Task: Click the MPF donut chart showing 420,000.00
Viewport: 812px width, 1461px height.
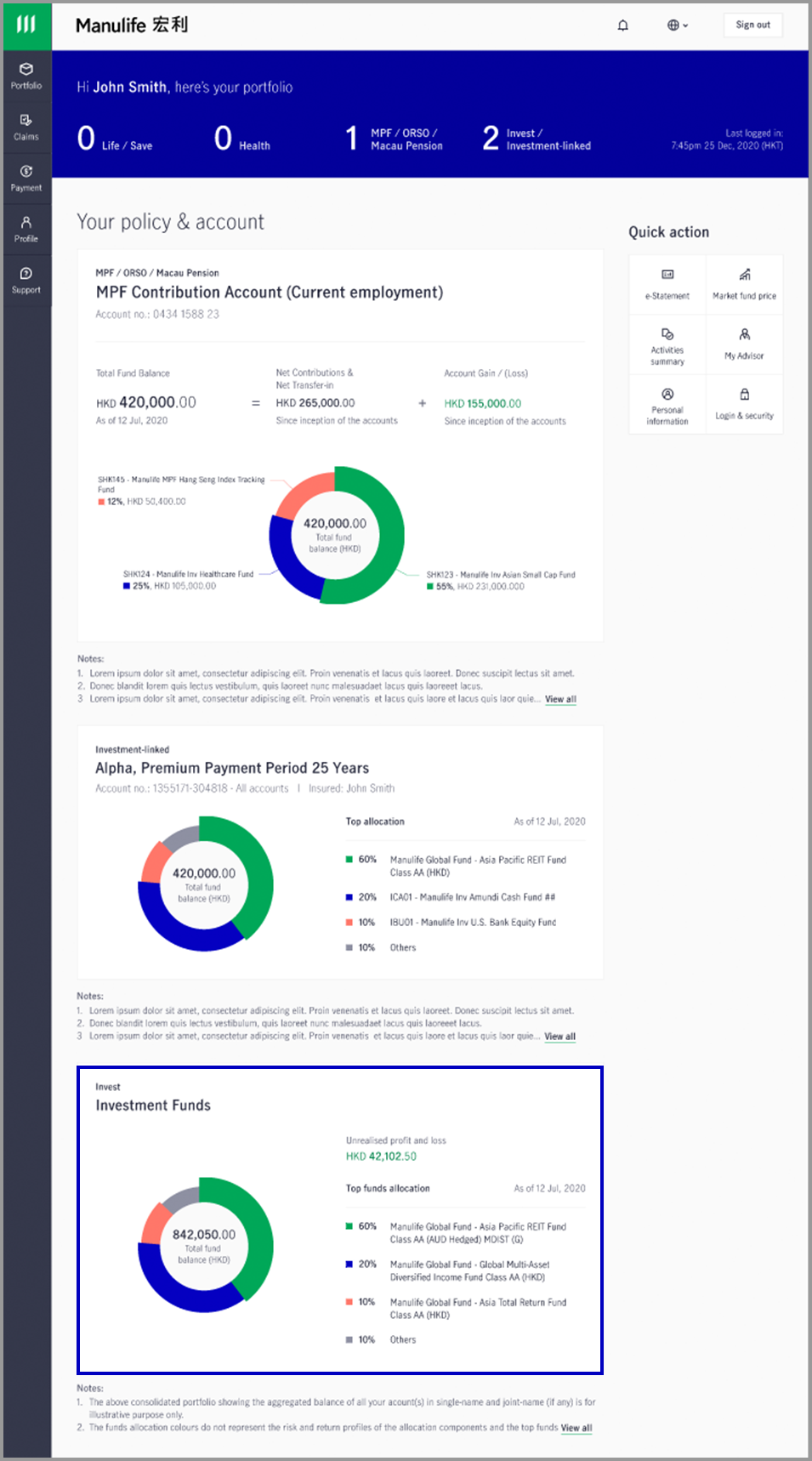Action: 336,535
